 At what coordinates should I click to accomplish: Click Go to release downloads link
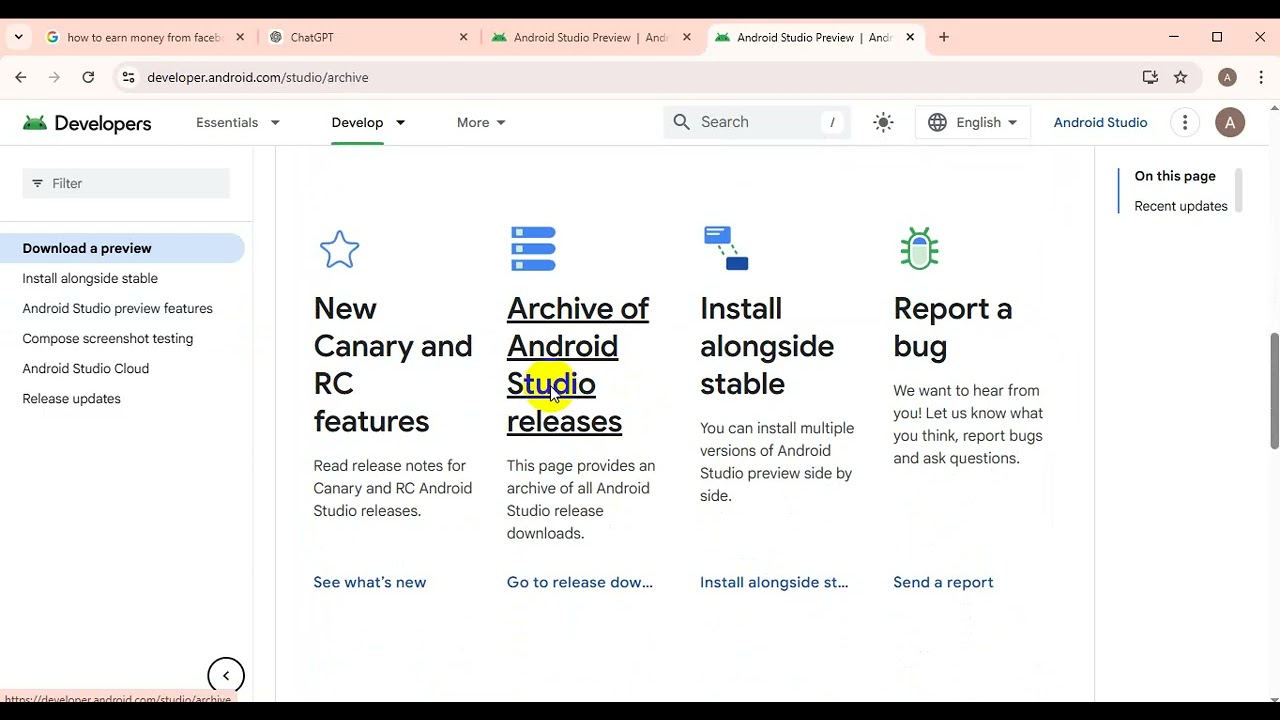coord(580,582)
